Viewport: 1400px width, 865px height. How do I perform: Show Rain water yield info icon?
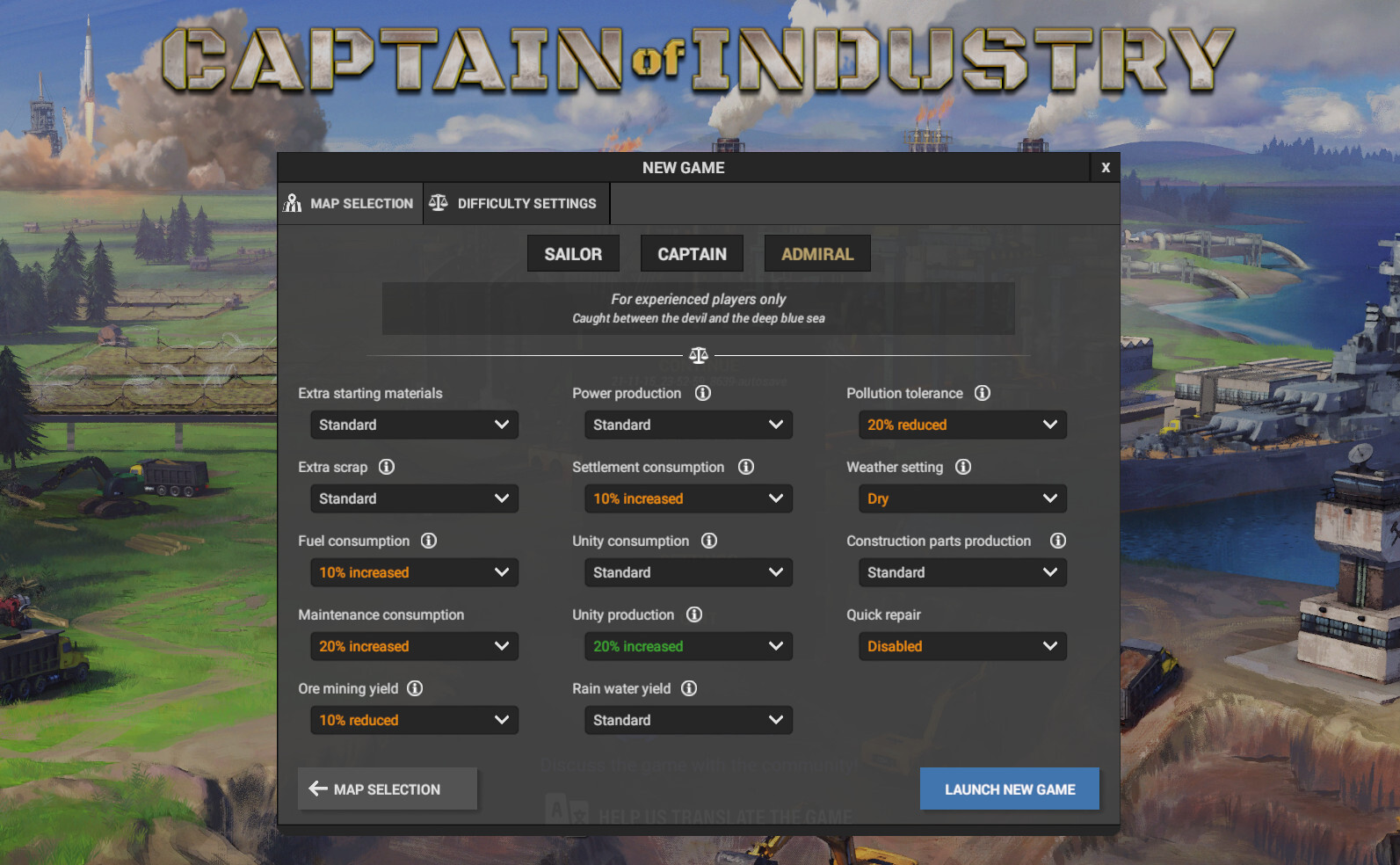[689, 688]
